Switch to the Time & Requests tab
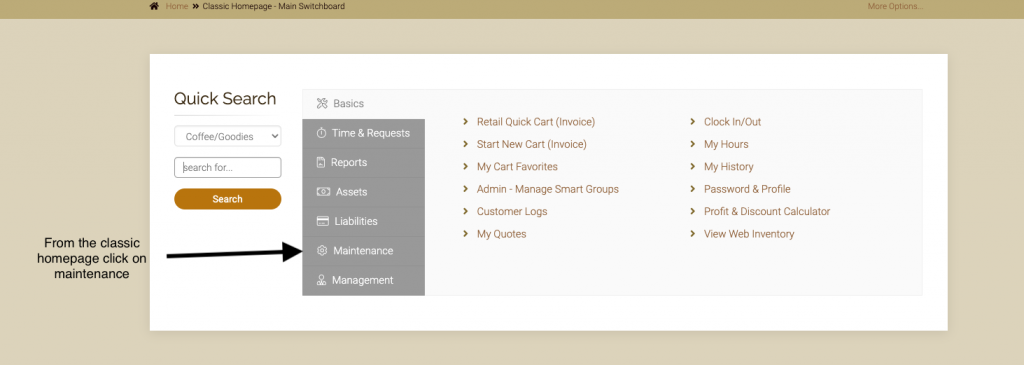The height and width of the screenshot is (365, 1024). click(364, 133)
